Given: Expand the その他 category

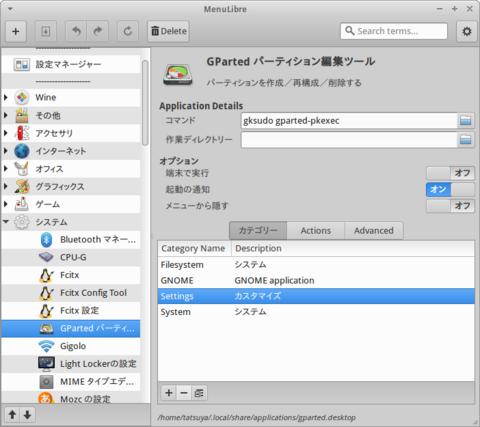Looking at the screenshot, I should [x=6, y=115].
